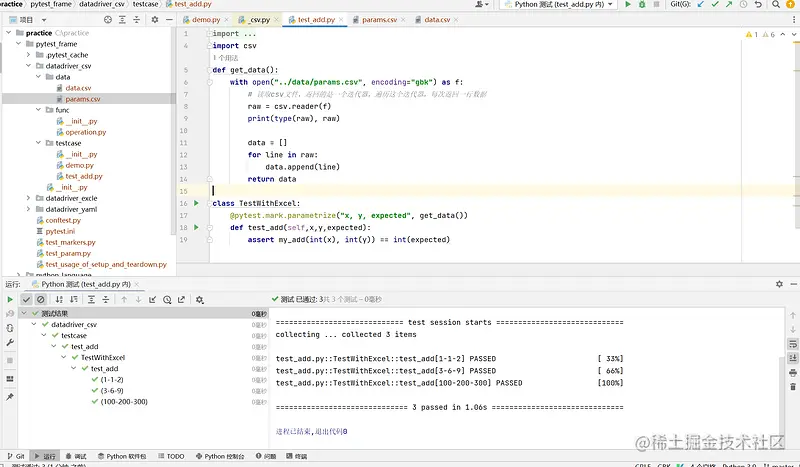Collapse the func folder
Viewport: 800px width, 467px height.
point(38,110)
